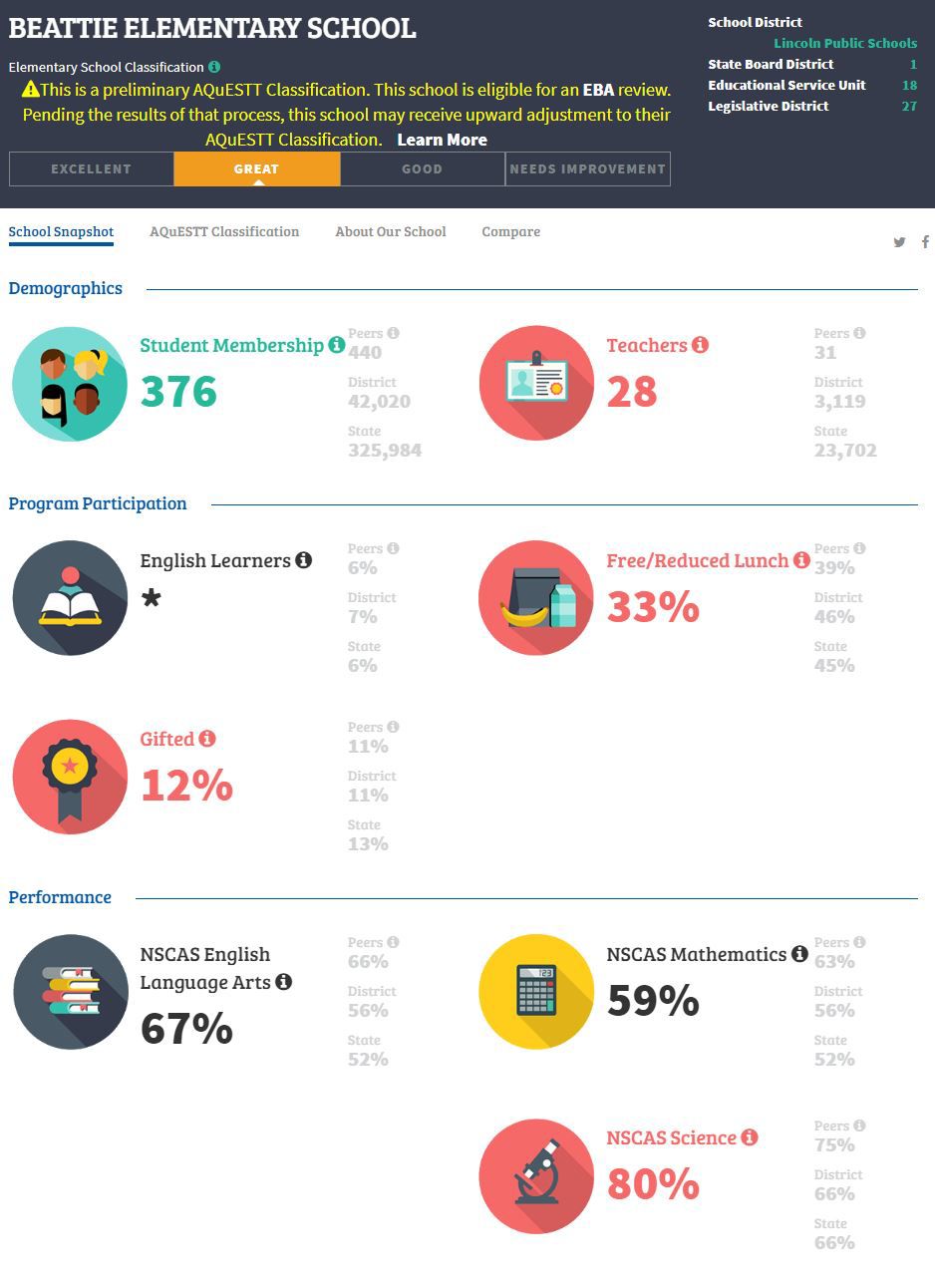The height and width of the screenshot is (1288, 935).
Task: Click the info icon beside Teachers
Action: 700,345
